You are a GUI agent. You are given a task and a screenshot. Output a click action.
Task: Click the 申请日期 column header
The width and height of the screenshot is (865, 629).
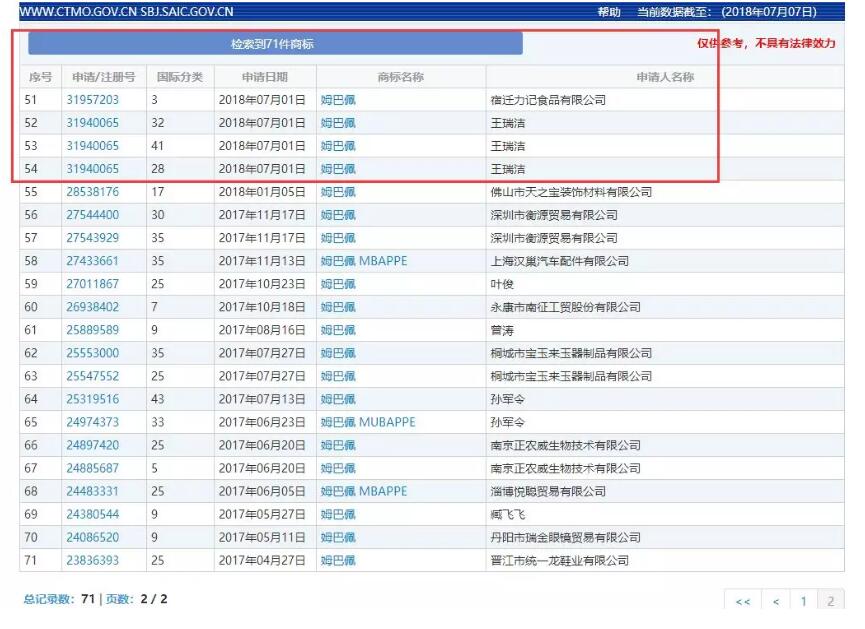[265, 77]
